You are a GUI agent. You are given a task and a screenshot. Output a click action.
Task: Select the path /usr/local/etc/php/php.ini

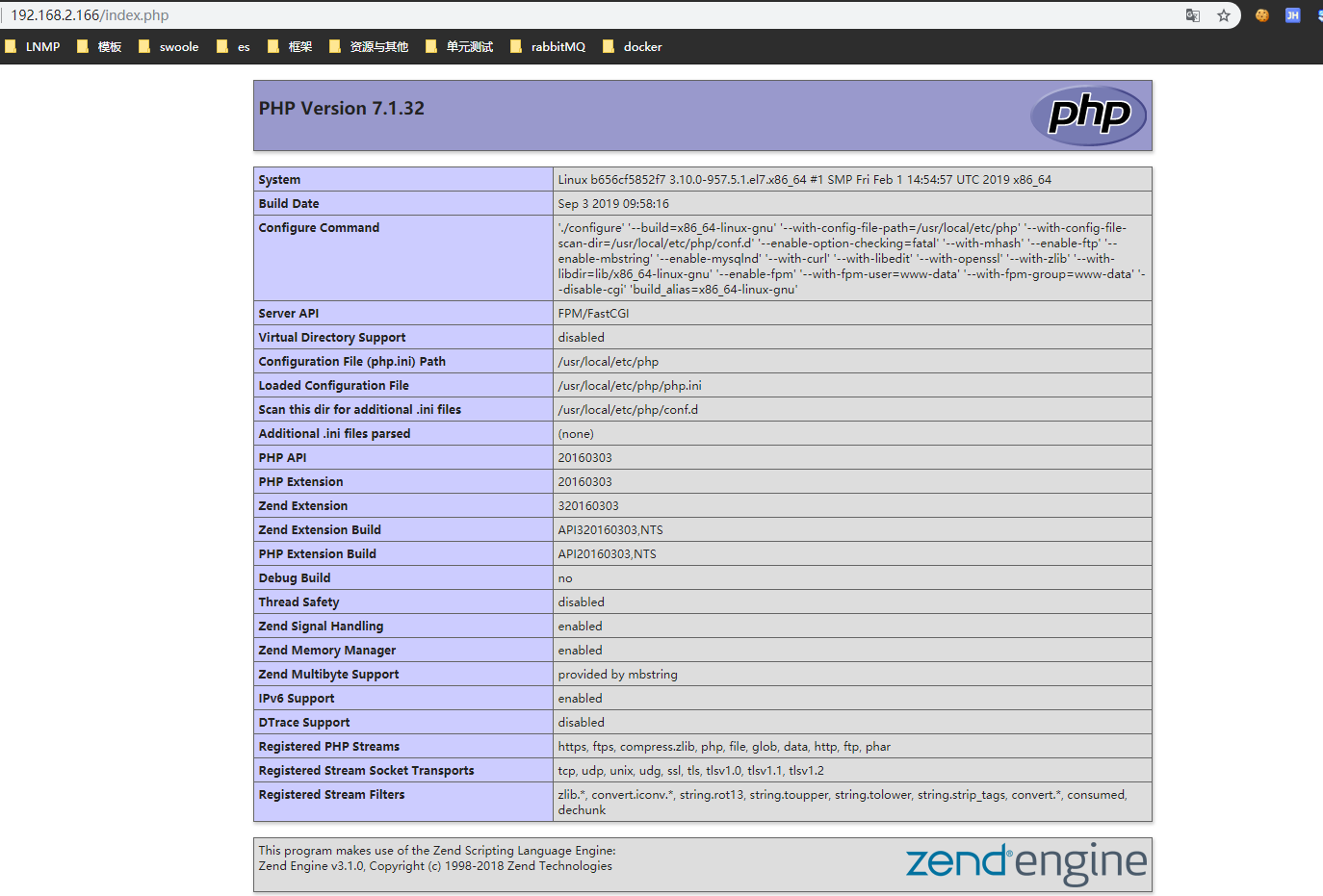(630, 386)
